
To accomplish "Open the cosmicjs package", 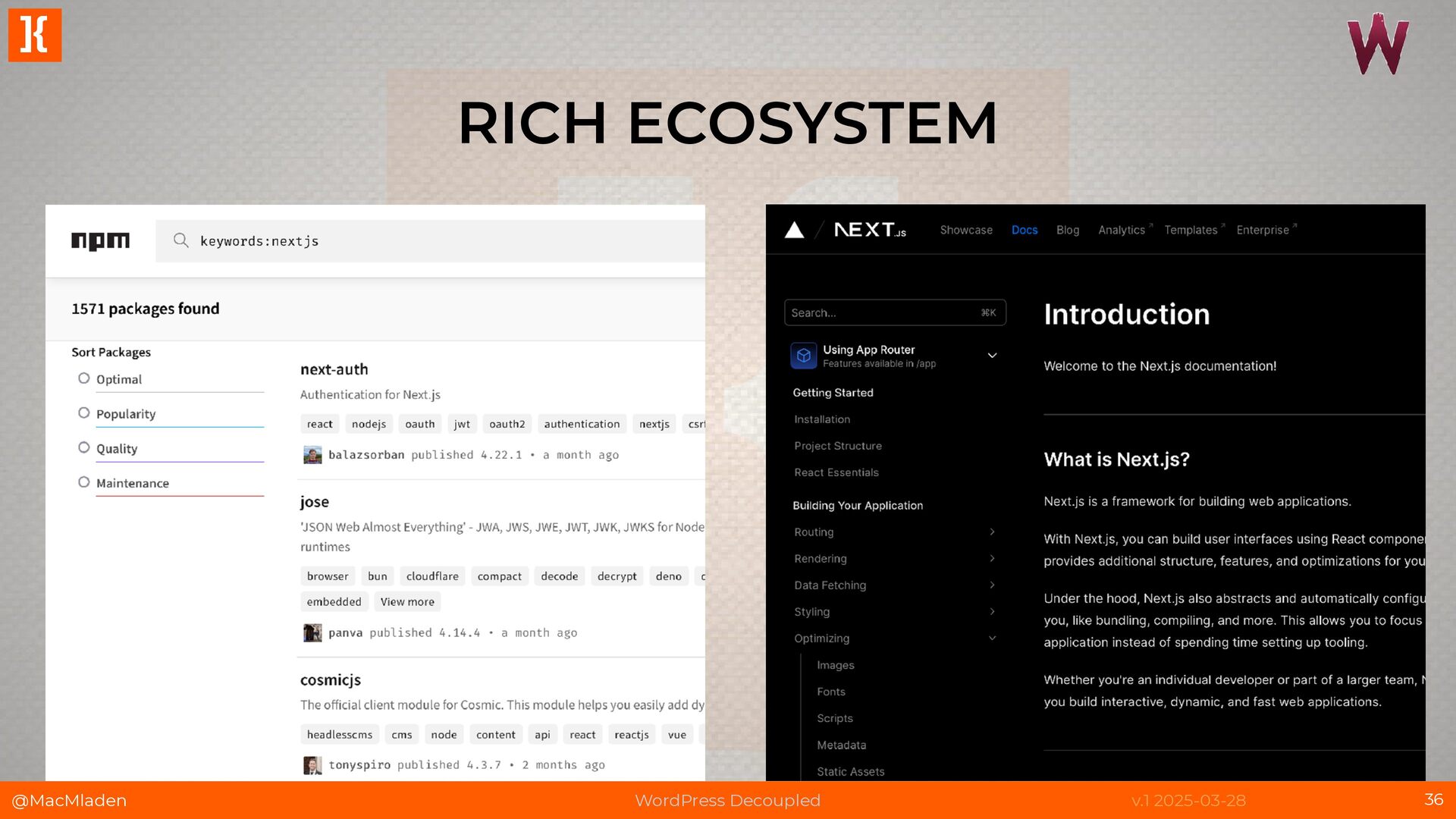I will 331,680.
